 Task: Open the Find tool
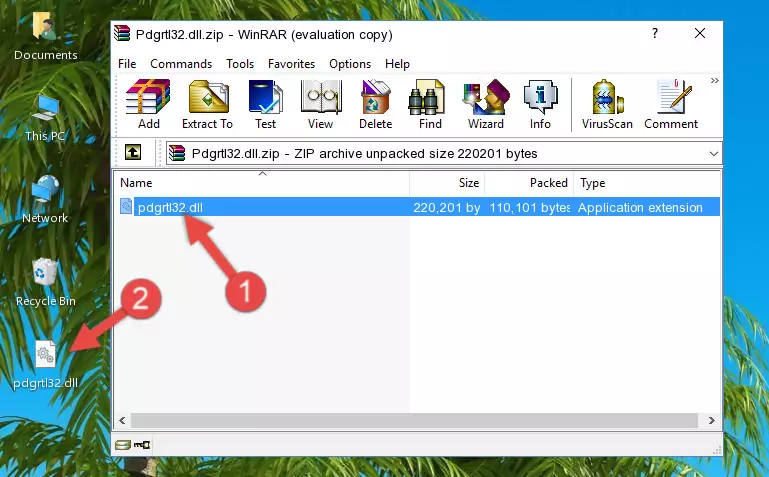coord(430,104)
